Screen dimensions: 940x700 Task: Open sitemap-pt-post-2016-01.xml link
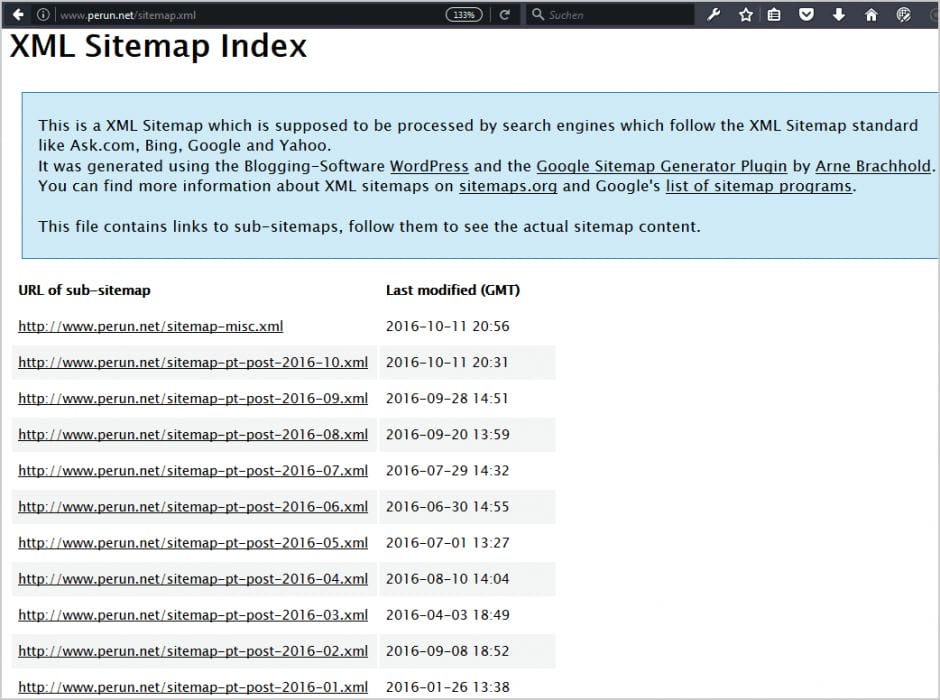(193, 687)
